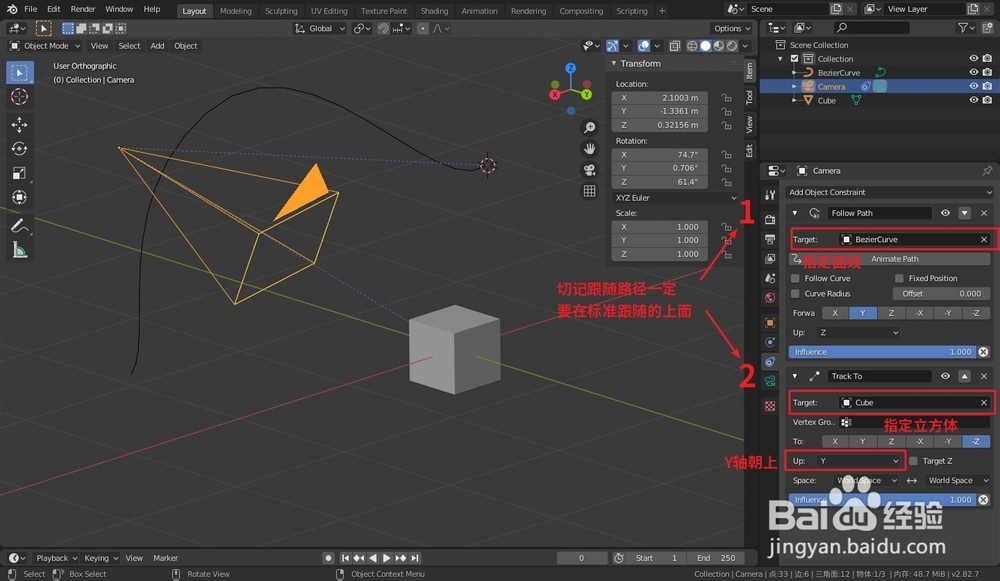Hide Cube in viewport via eye icon
1000x581 pixels.
pos(973,100)
